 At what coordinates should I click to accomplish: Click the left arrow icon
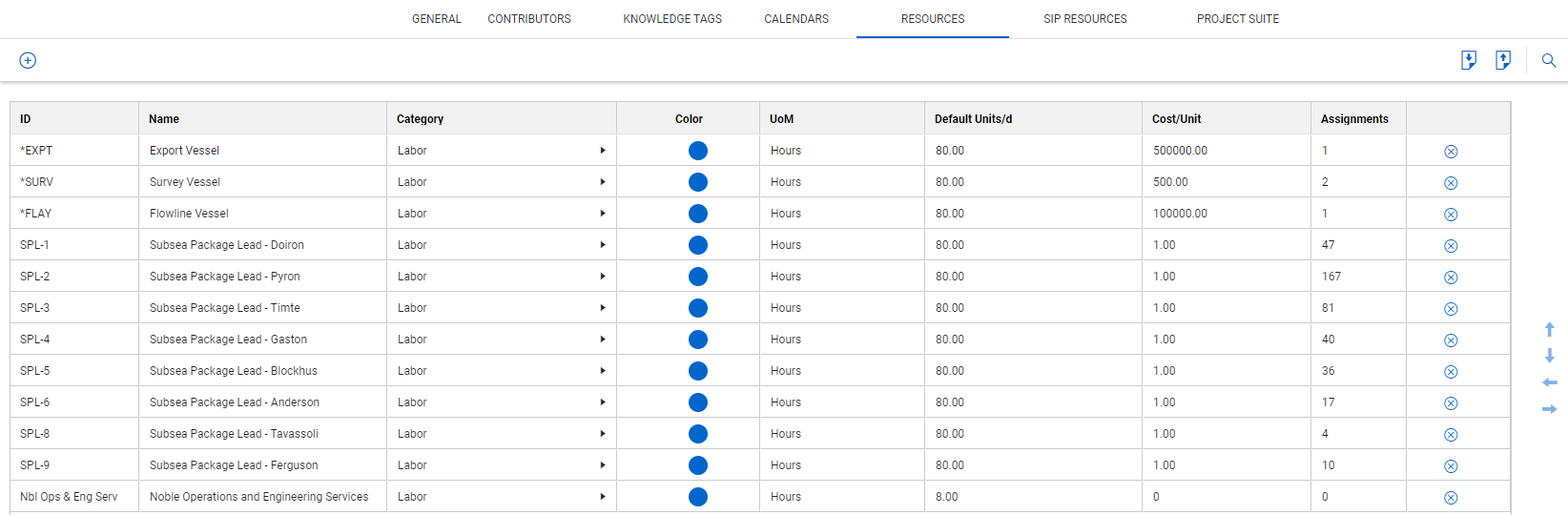tap(1549, 382)
